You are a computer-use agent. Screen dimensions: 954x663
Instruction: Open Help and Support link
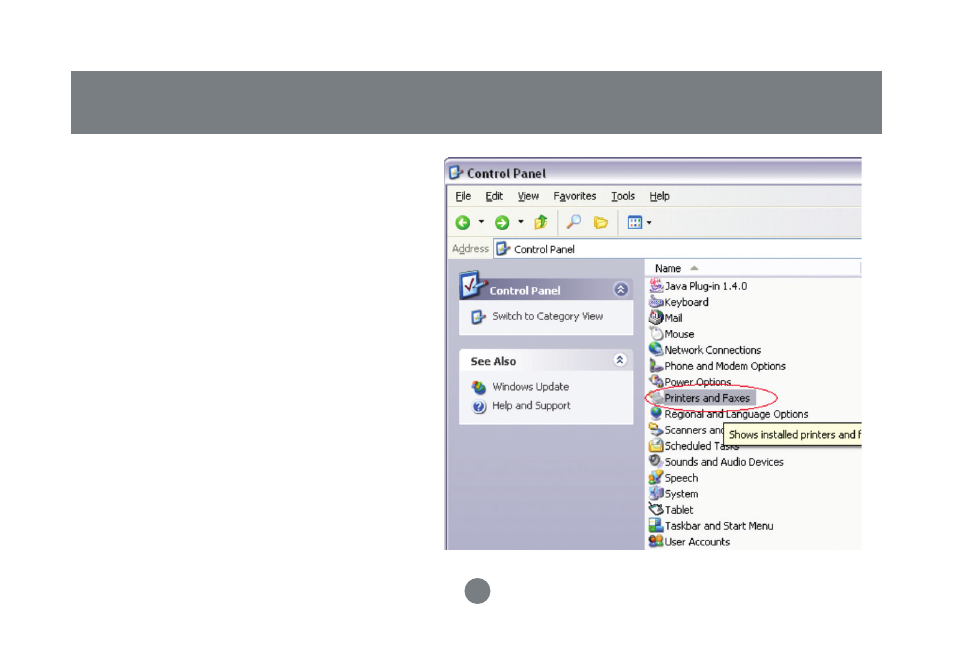pyautogui.click(x=531, y=406)
